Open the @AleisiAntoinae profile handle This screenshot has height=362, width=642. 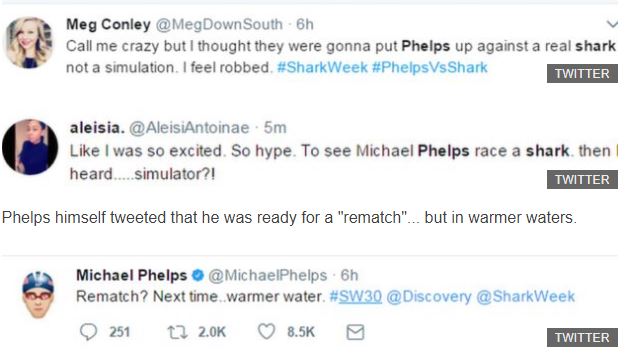coord(189,128)
